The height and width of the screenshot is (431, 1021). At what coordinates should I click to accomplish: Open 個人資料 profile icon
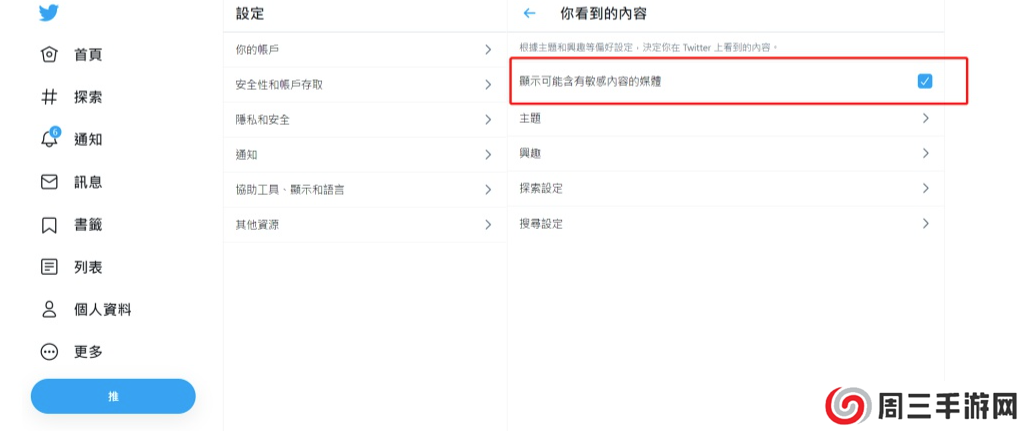(49, 310)
